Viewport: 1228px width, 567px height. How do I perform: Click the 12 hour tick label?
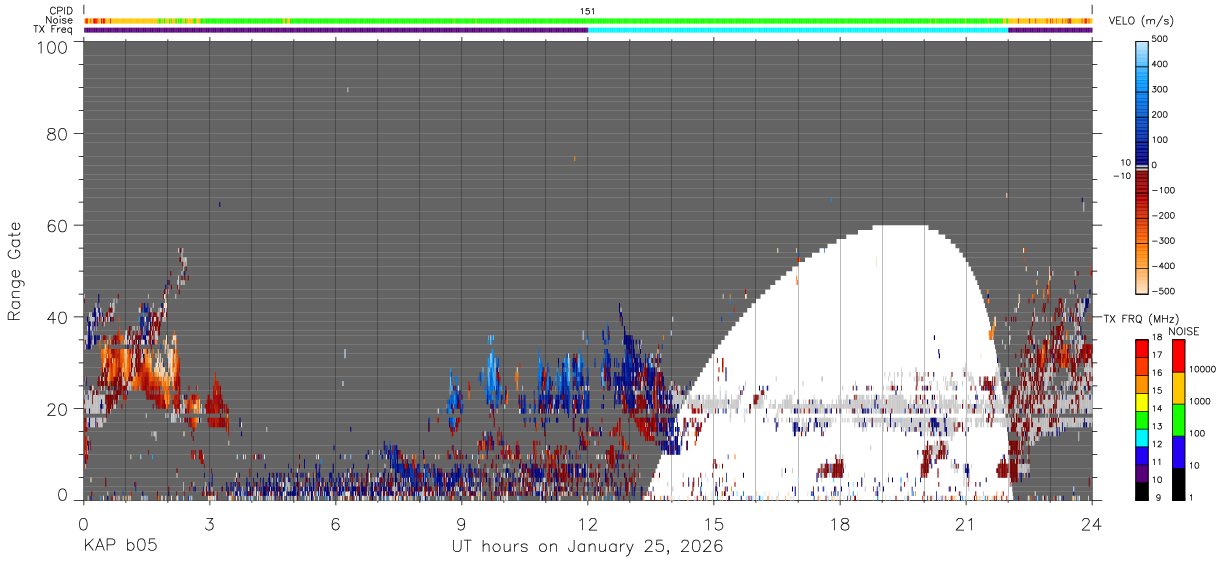(588, 523)
